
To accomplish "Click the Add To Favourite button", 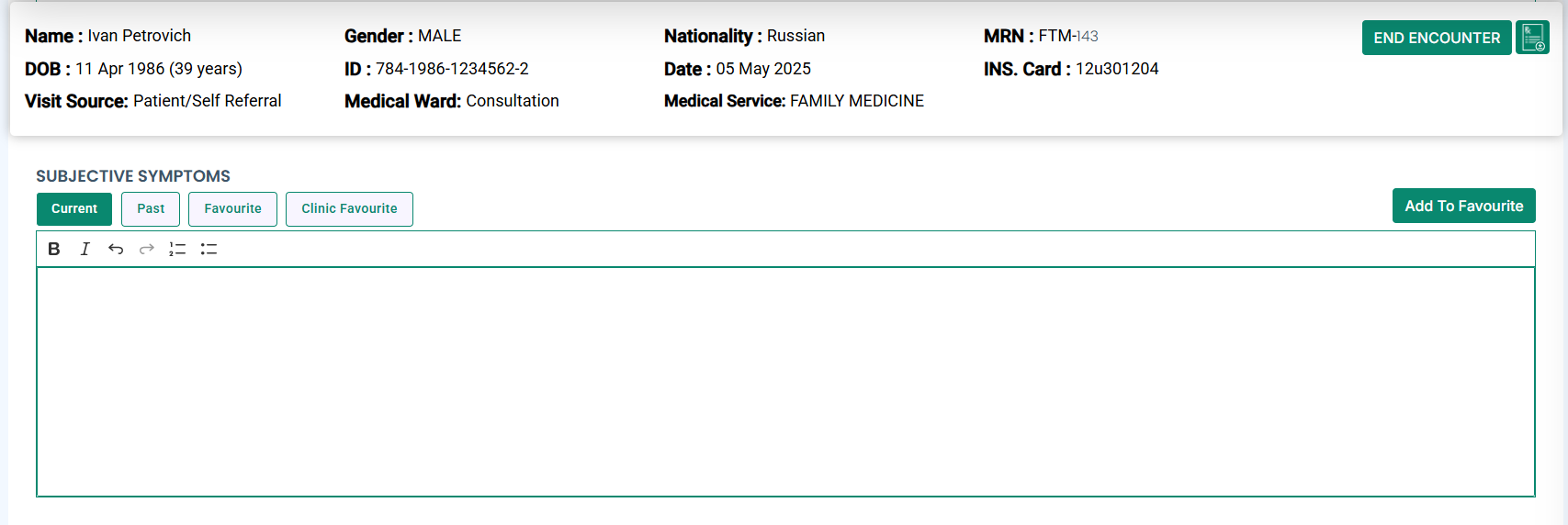I will click(1463, 206).
